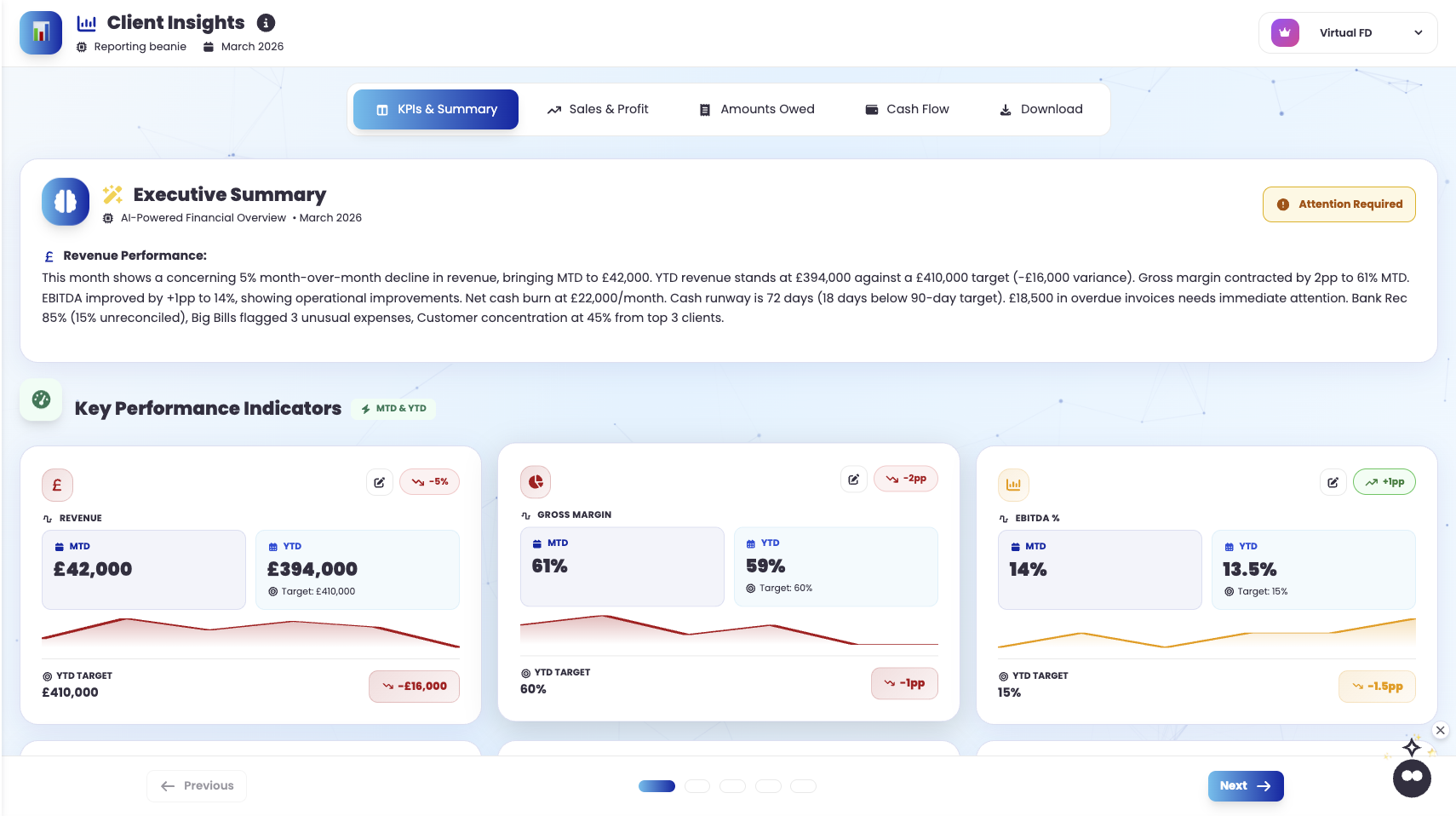Go to the Cash Flow tab
Image resolution: width=1456 pixels, height=816 pixels.
[907, 109]
